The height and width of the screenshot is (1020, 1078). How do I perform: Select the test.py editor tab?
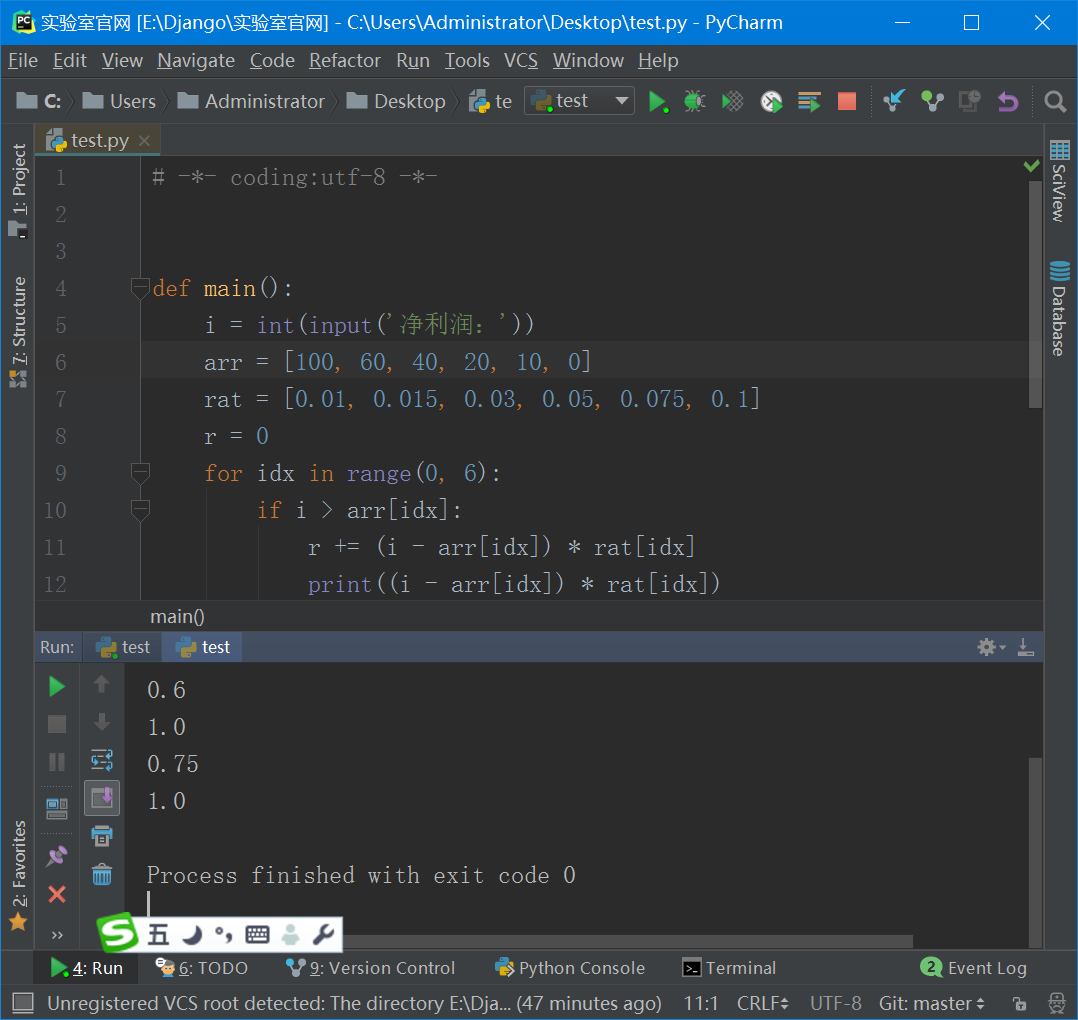(x=99, y=140)
